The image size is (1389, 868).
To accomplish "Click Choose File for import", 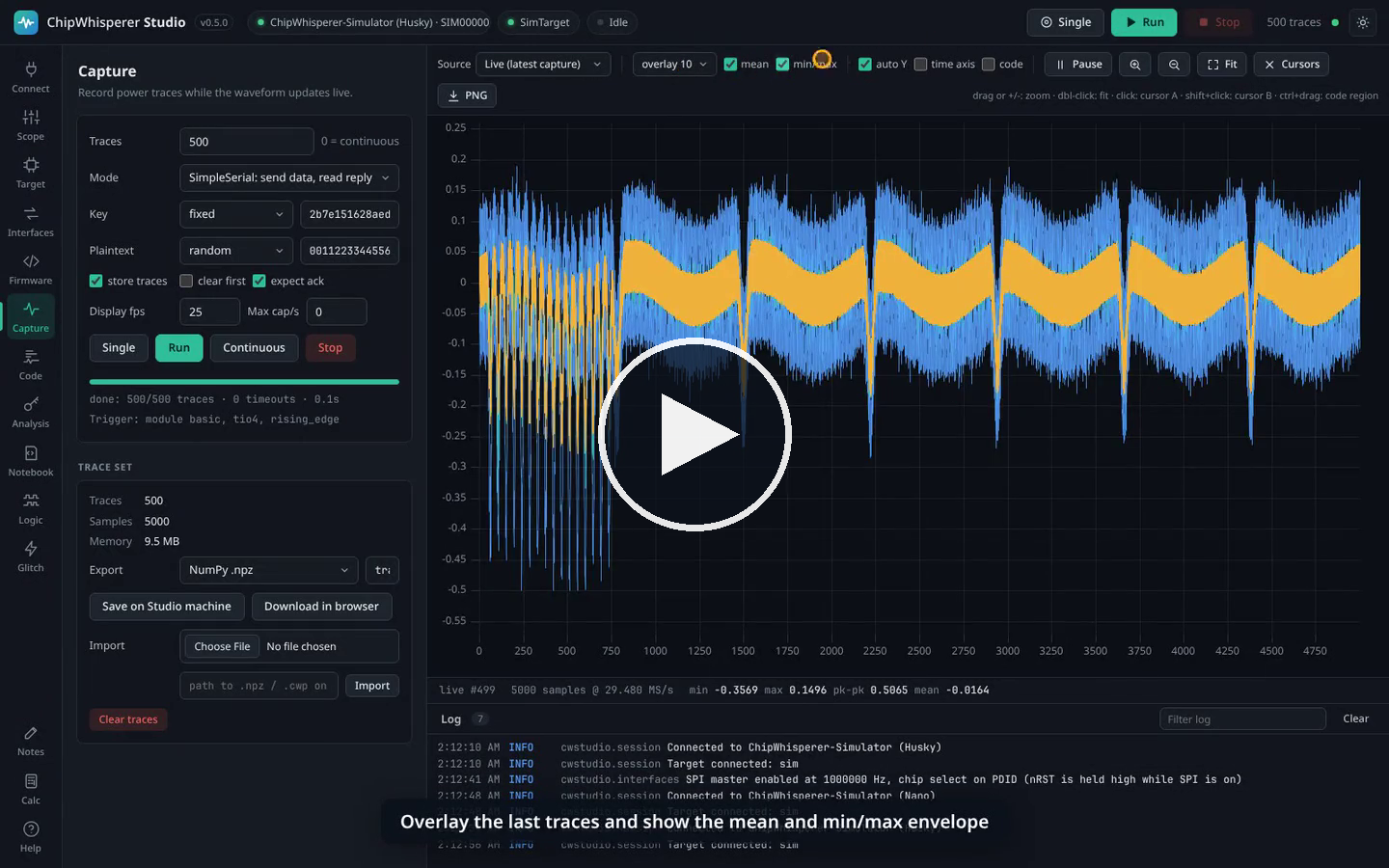I will (222, 646).
